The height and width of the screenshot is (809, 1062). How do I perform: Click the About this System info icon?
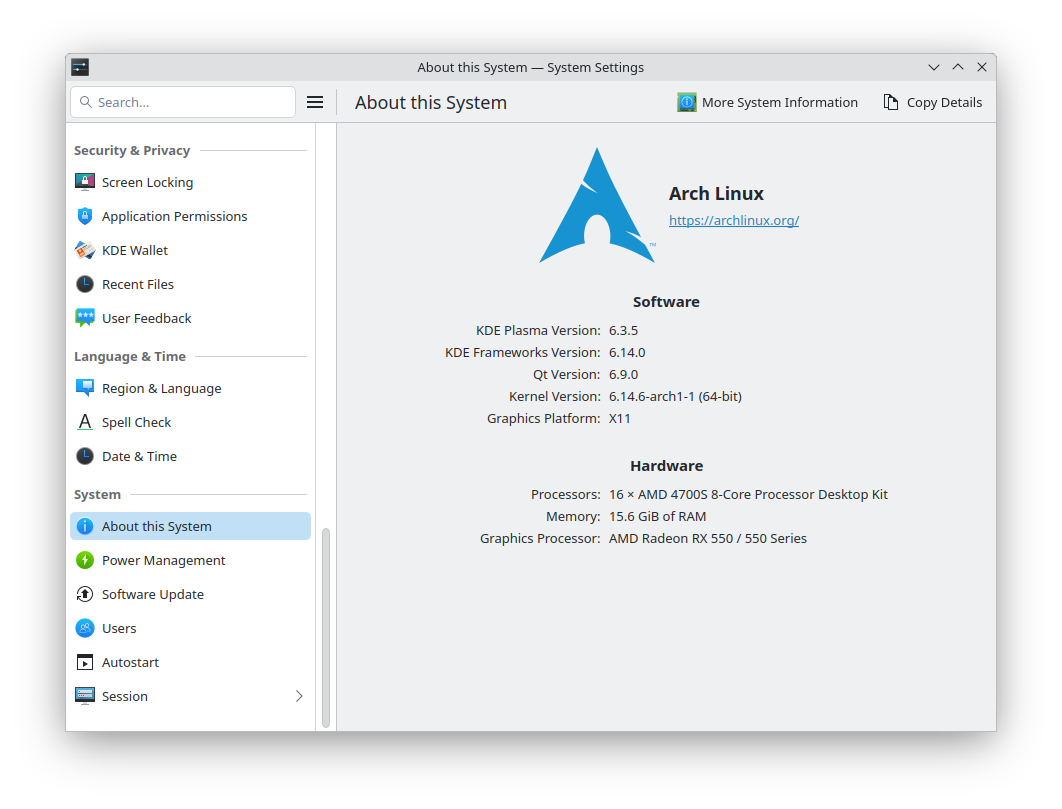tap(85, 526)
